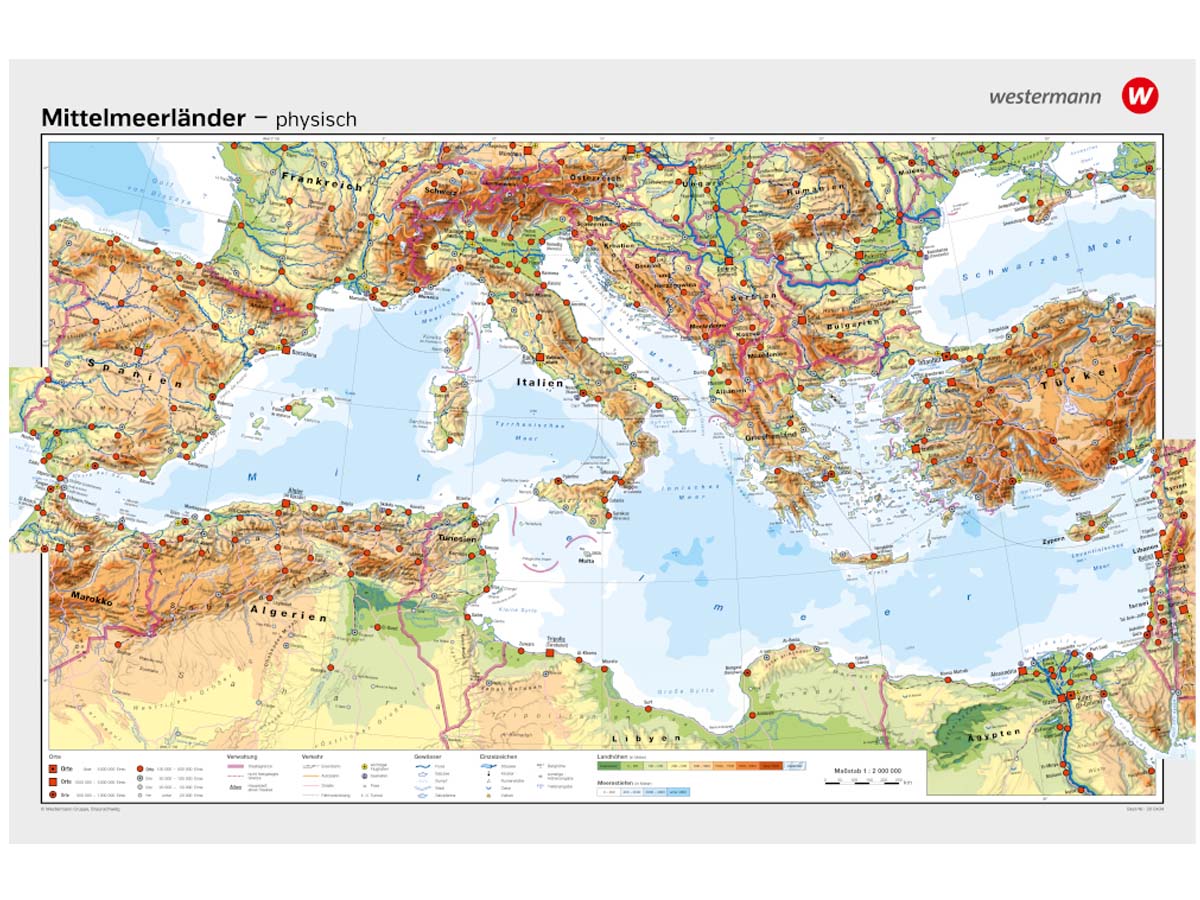Click the Mittelmeerländer – physisch map title
This screenshot has width=1200, height=900.
pos(198,118)
